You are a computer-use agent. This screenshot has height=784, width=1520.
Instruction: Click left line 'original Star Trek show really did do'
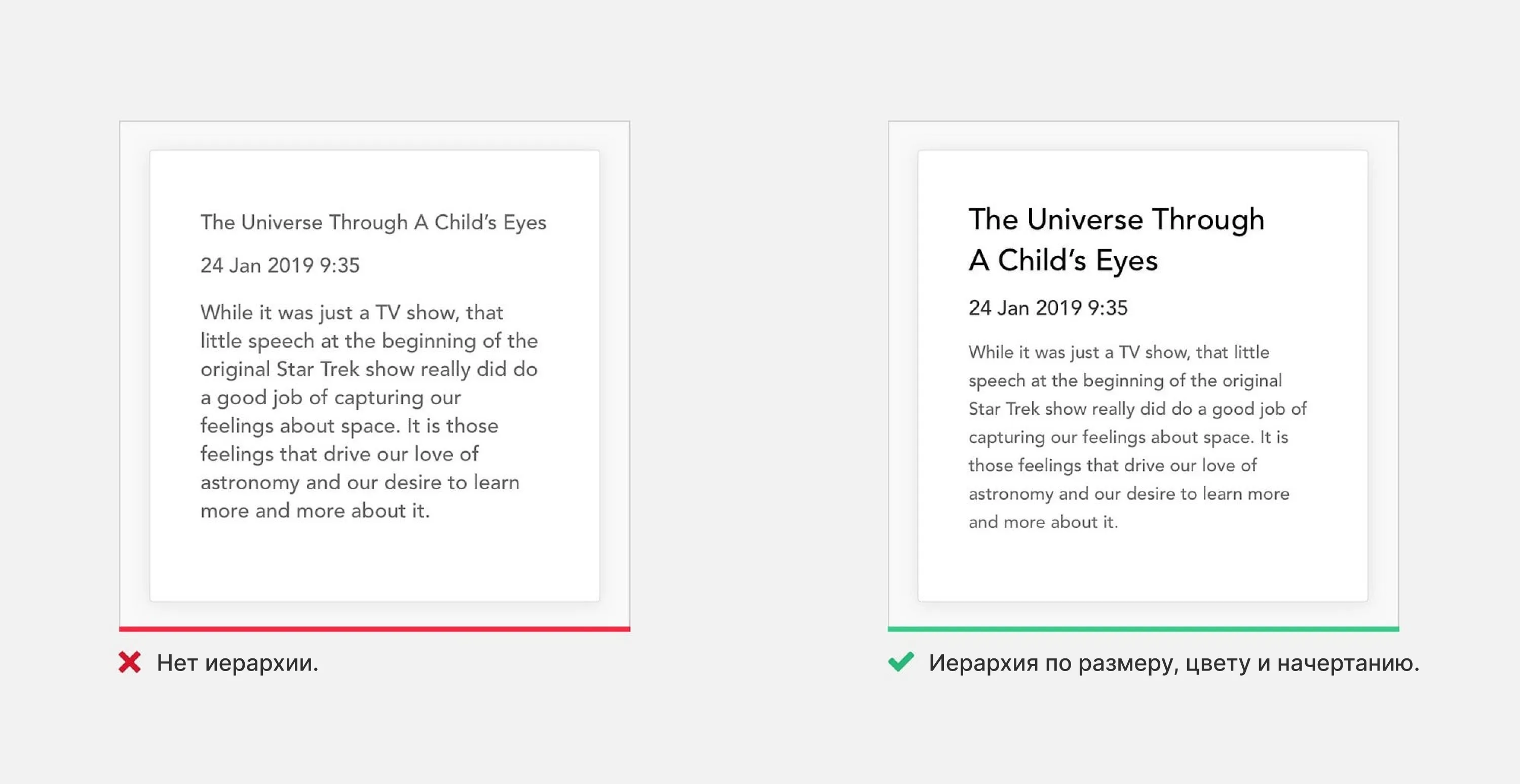[x=369, y=369]
